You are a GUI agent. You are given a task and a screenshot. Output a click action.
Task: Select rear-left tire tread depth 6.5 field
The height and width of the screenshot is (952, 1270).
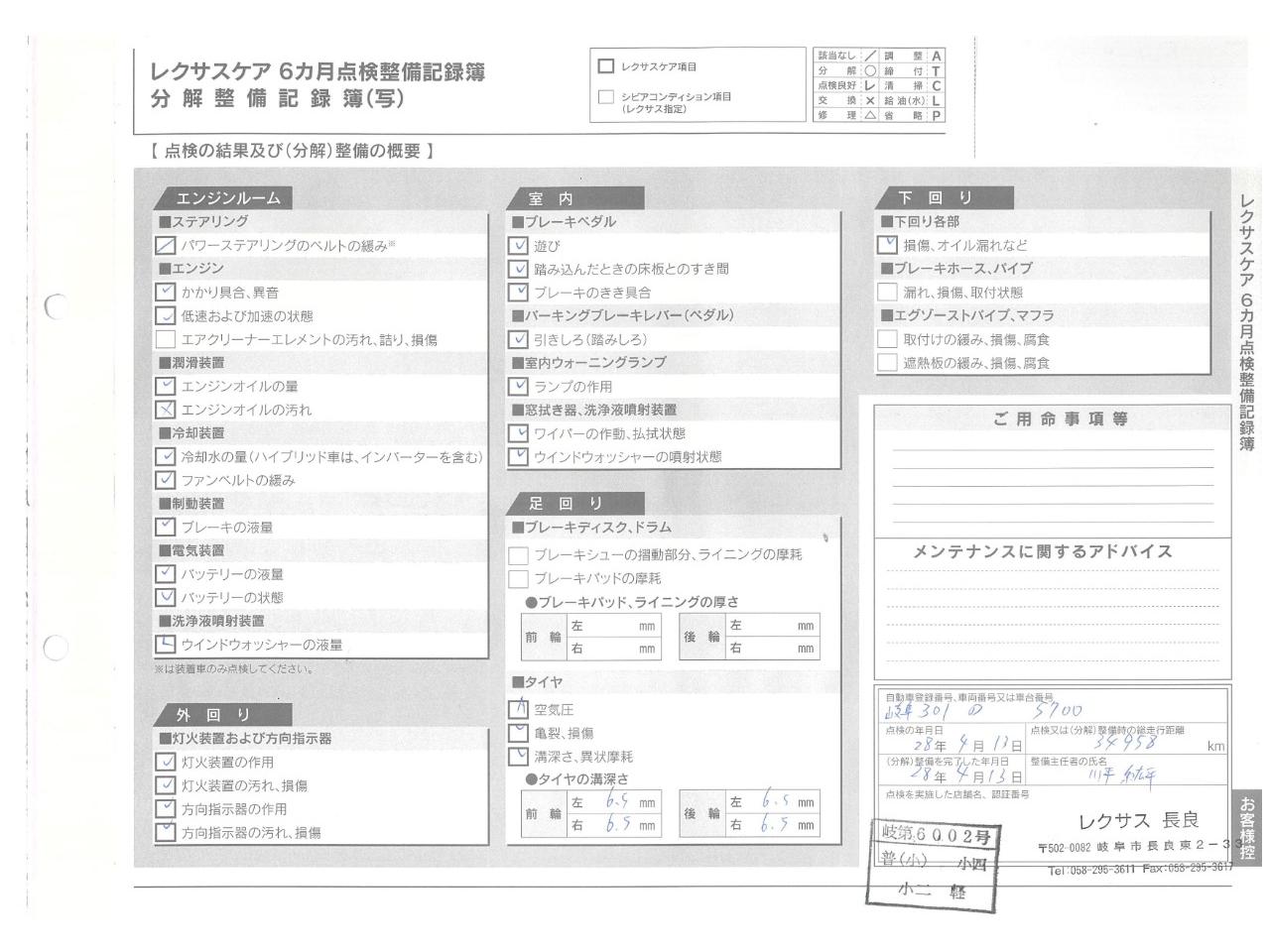coord(773,801)
